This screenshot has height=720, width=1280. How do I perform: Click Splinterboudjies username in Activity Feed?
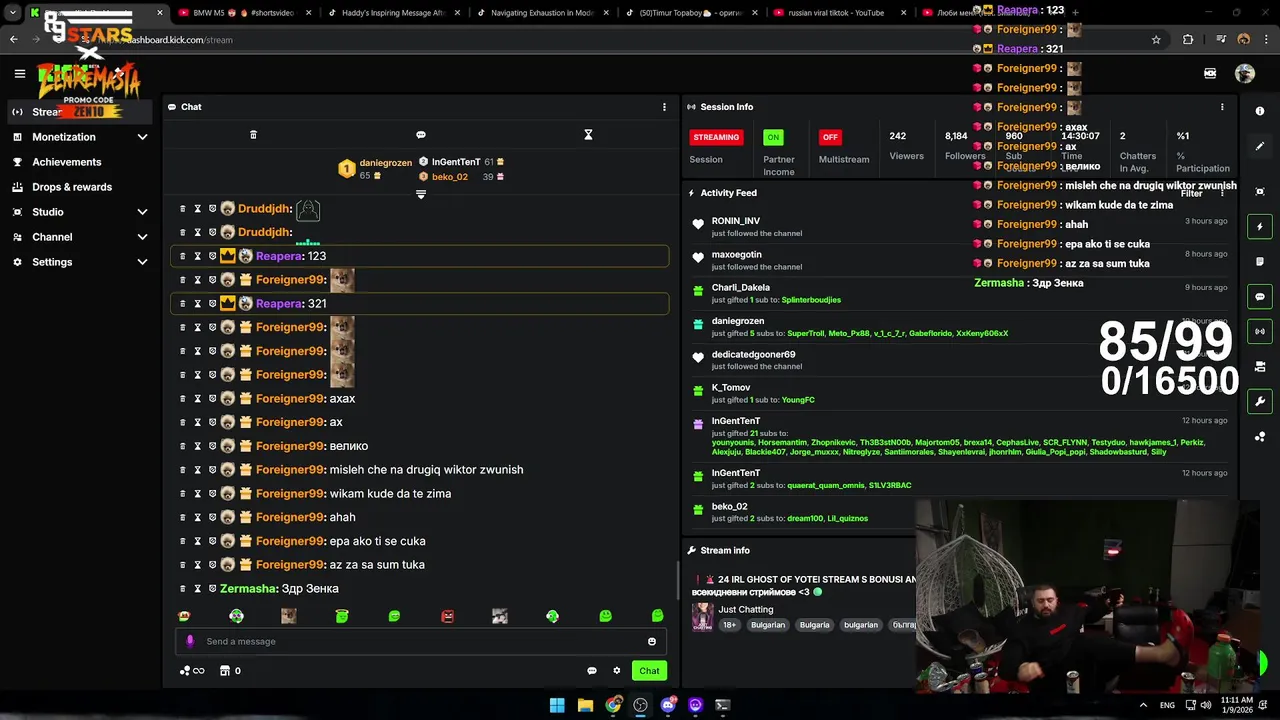coord(811,300)
